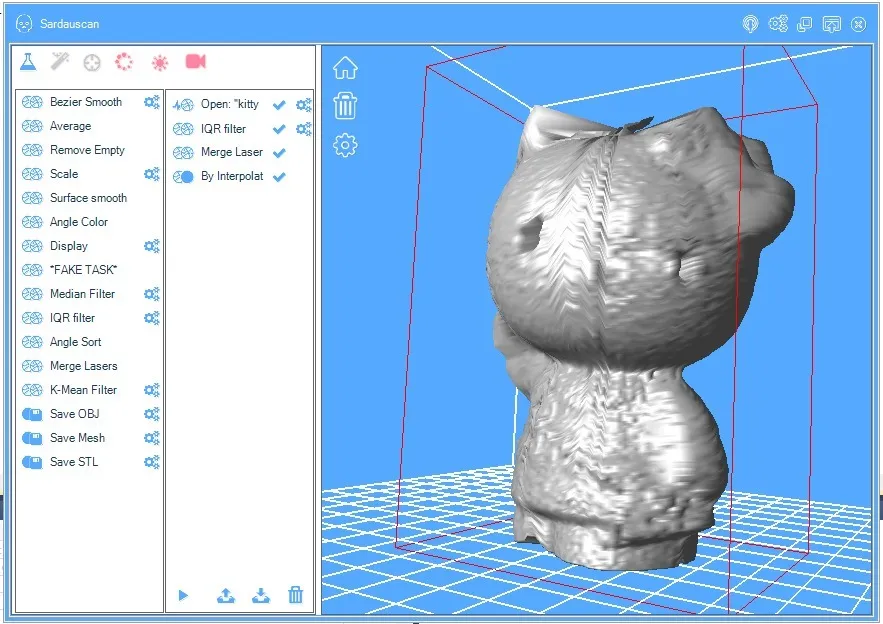Clear the pipeline using the bottom trash button
883x624 pixels.
296,595
